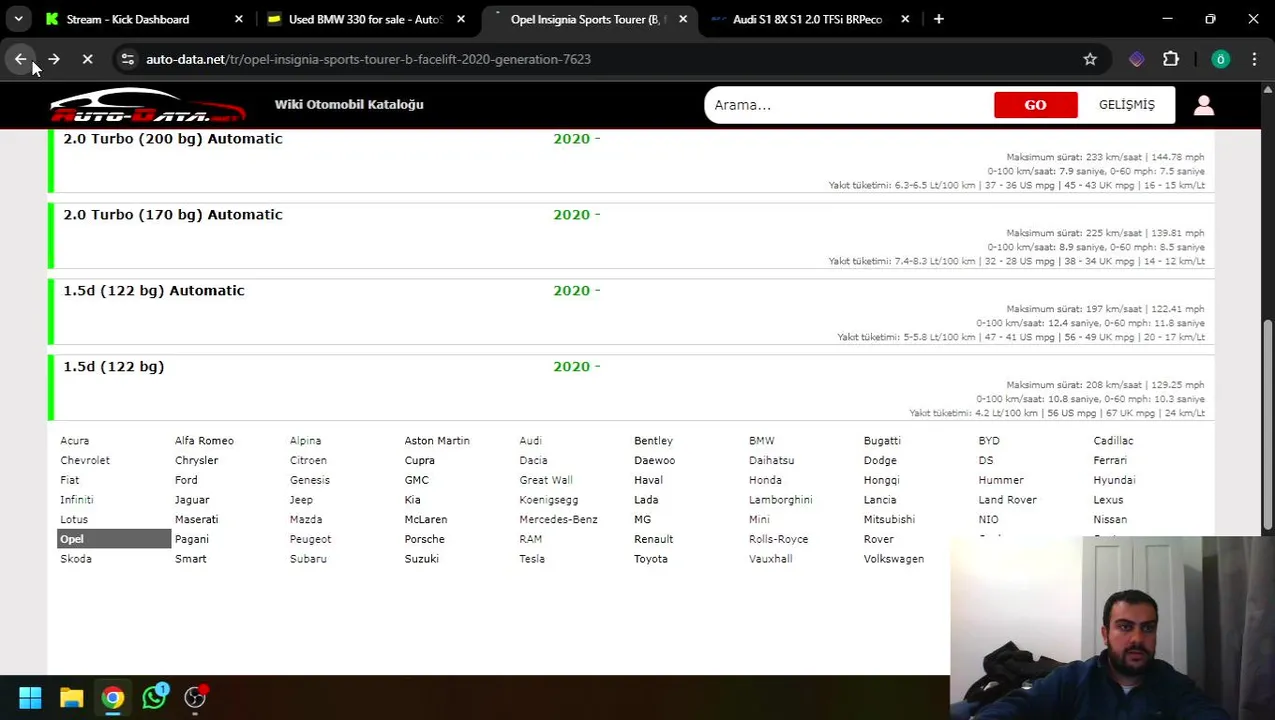Select Koenigsegg brand link
The image size is (1275, 720).
coord(551,500)
